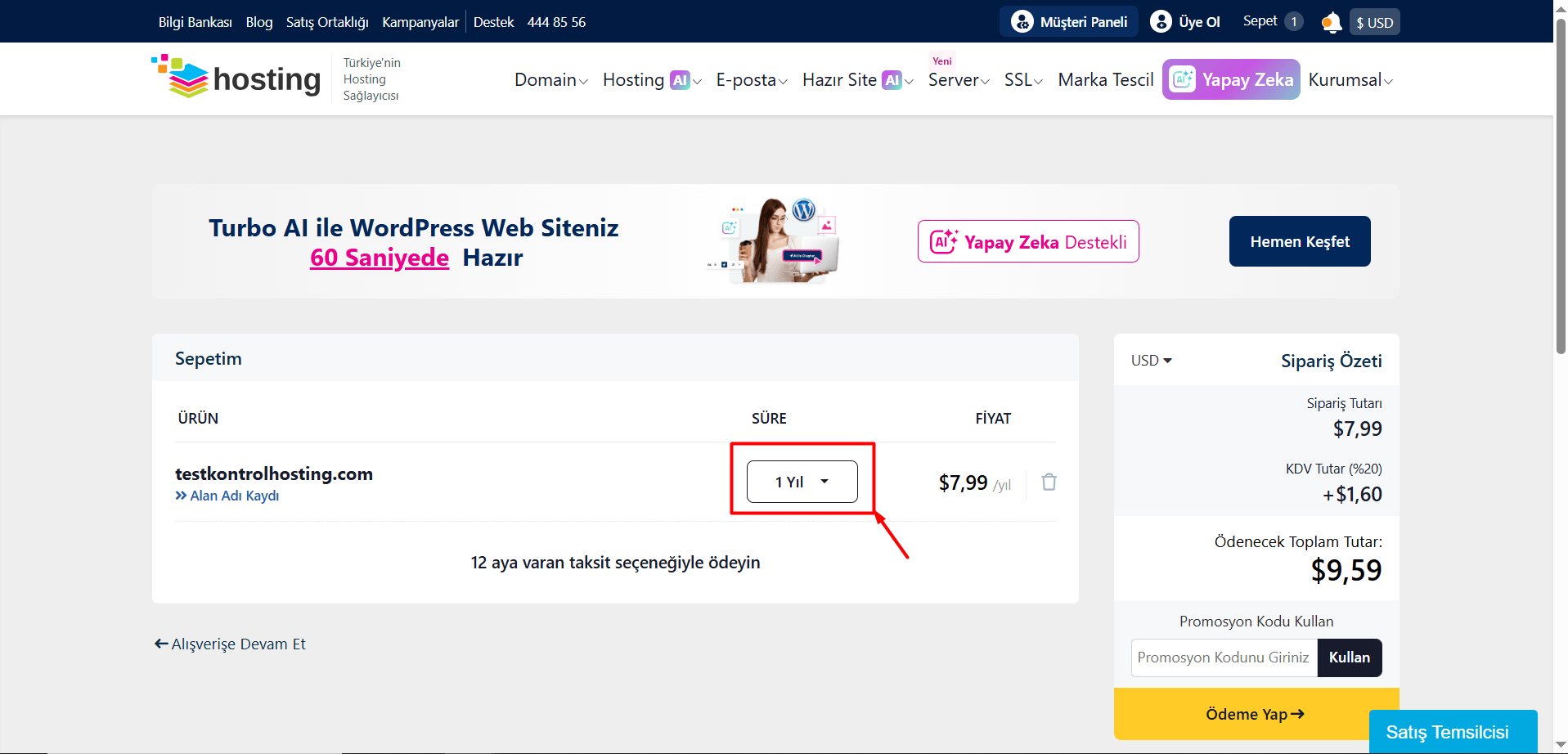Screen dimensions: 1568x754
Task: Open the Satış Temsilcisi chat button
Action: pyautogui.click(x=1453, y=732)
